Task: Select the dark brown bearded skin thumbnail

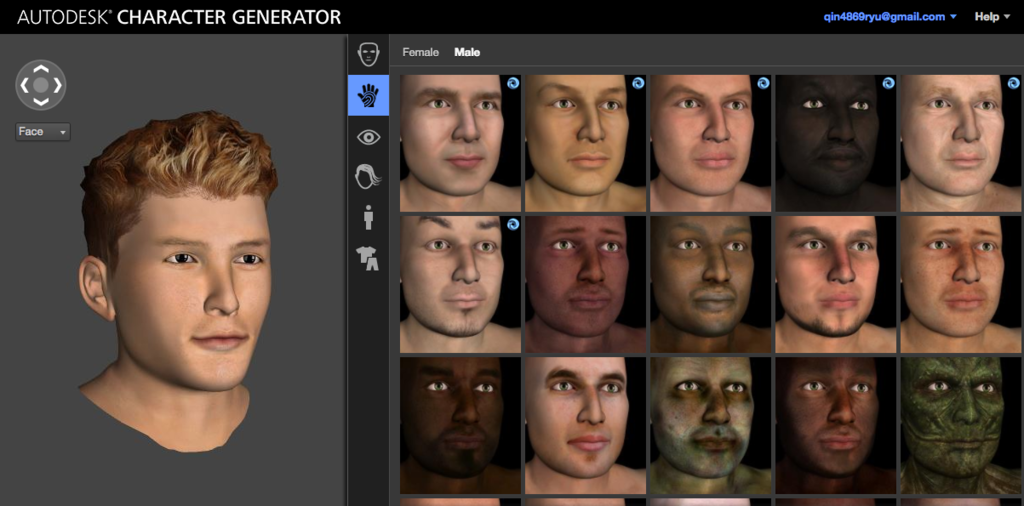Action: (x=460, y=425)
